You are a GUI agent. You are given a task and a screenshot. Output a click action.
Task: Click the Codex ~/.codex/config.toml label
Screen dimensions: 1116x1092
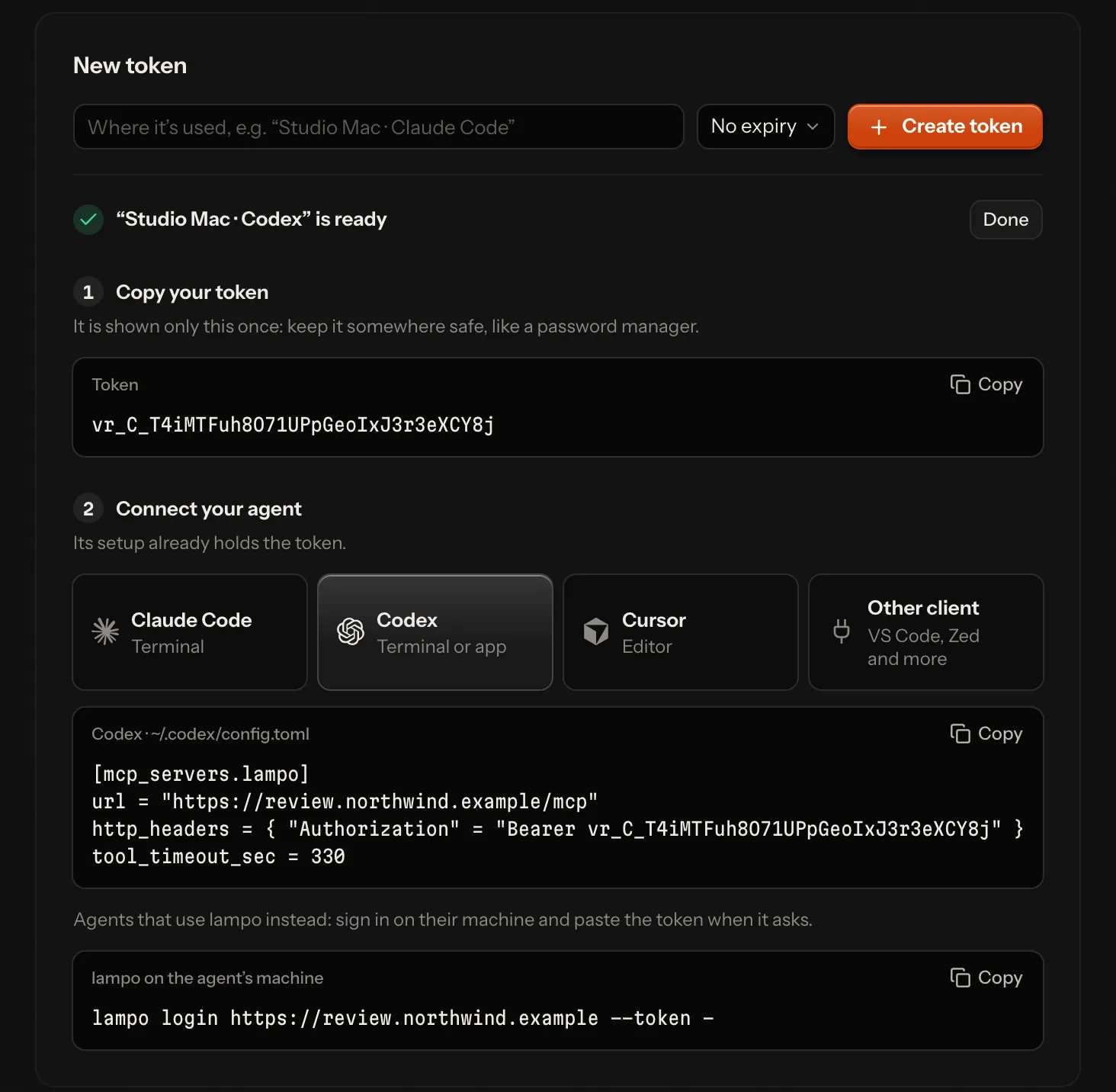pyautogui.click(x=200, y=734)
